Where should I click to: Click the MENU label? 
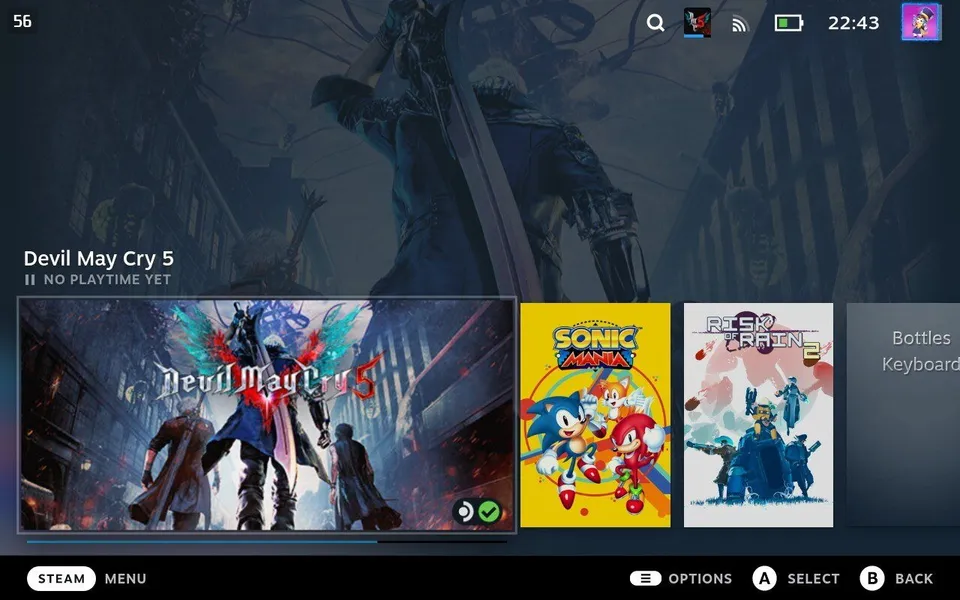[x=126, y=579]
